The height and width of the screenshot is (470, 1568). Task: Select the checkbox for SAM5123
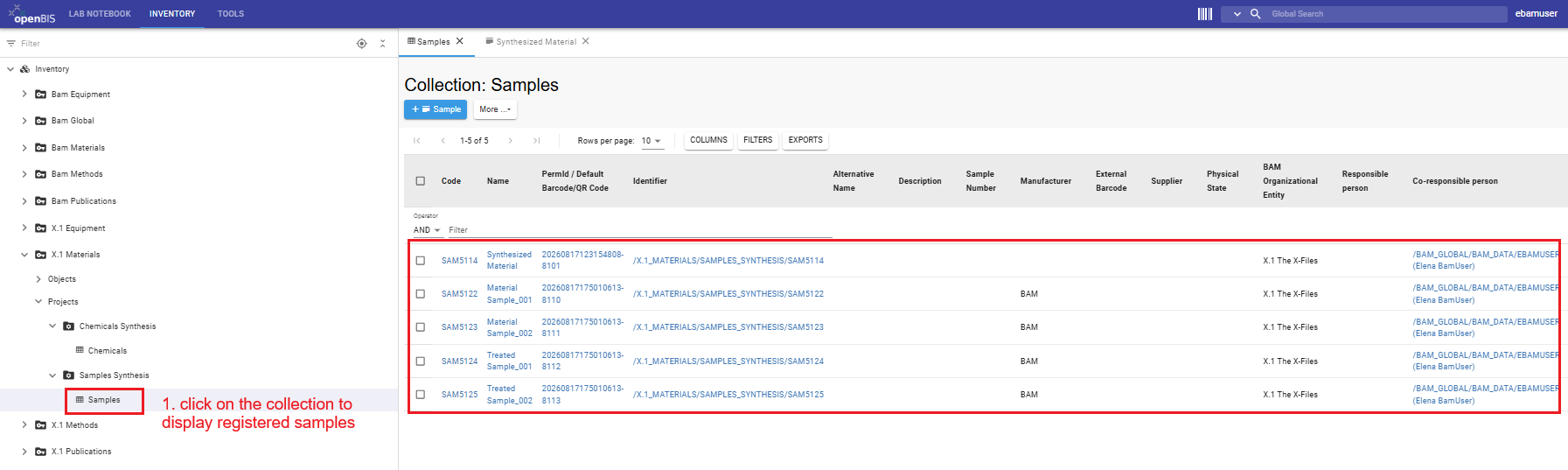[x=421, y=327]
